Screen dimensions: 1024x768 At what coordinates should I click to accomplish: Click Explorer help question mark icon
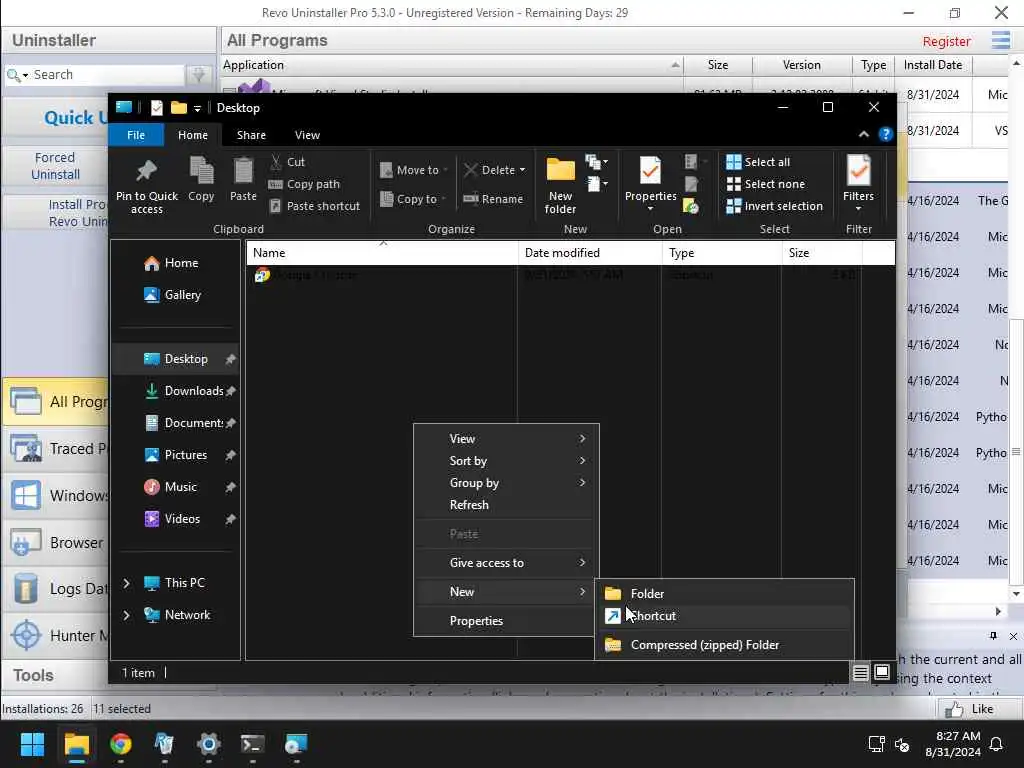click(886, 135)
